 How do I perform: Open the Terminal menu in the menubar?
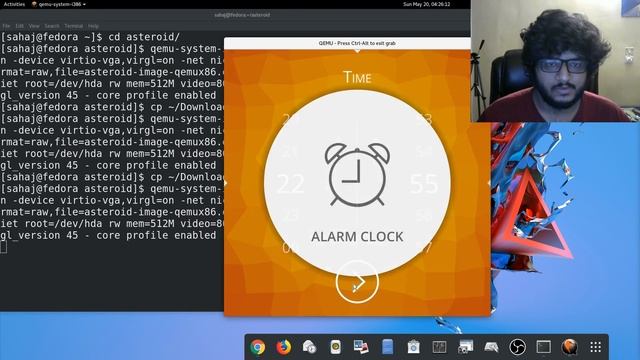pyautogui.click(x=73, y=26)
